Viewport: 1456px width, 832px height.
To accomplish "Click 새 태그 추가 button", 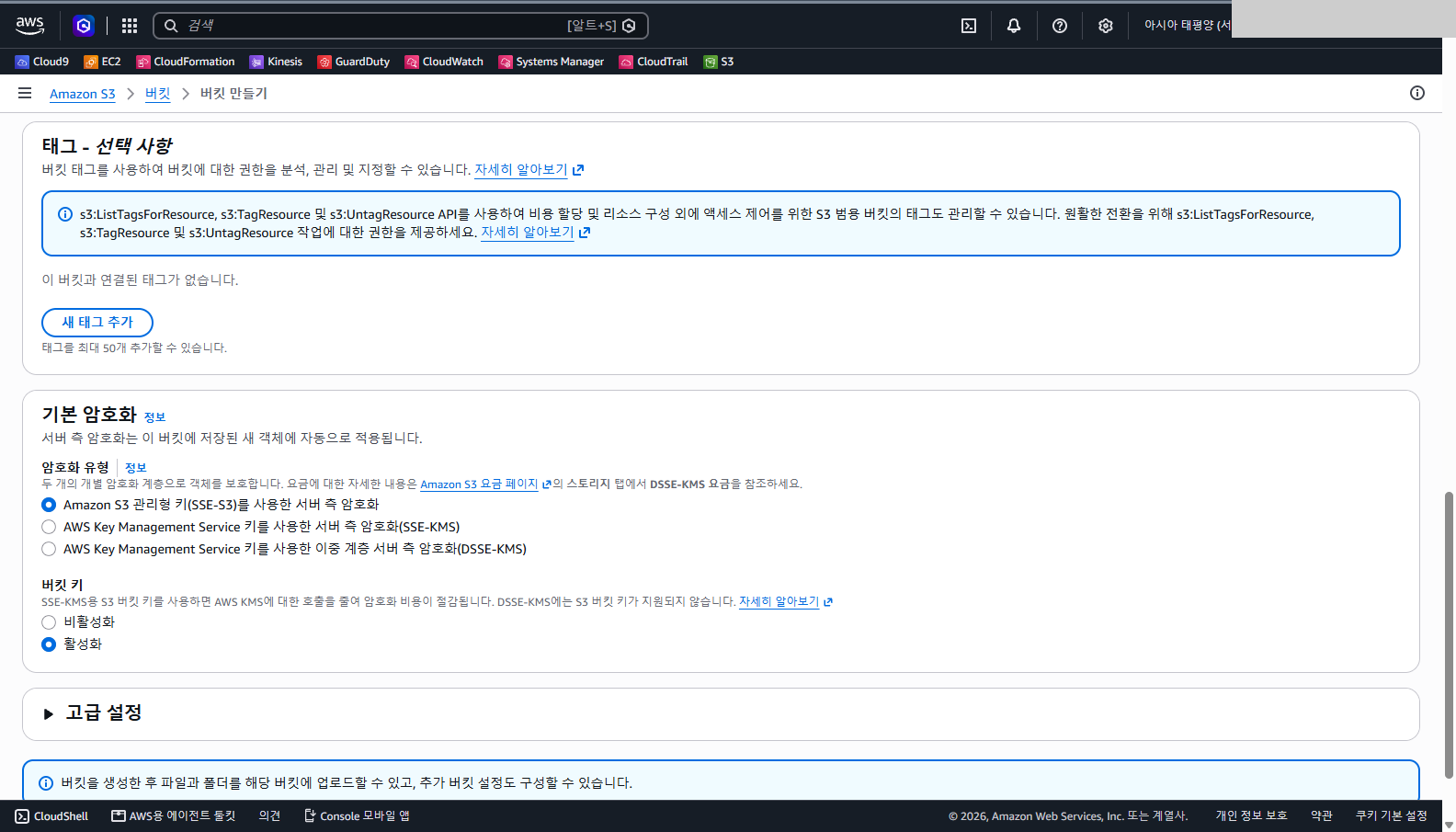I will pyautogui.click(x=97, y=323).
